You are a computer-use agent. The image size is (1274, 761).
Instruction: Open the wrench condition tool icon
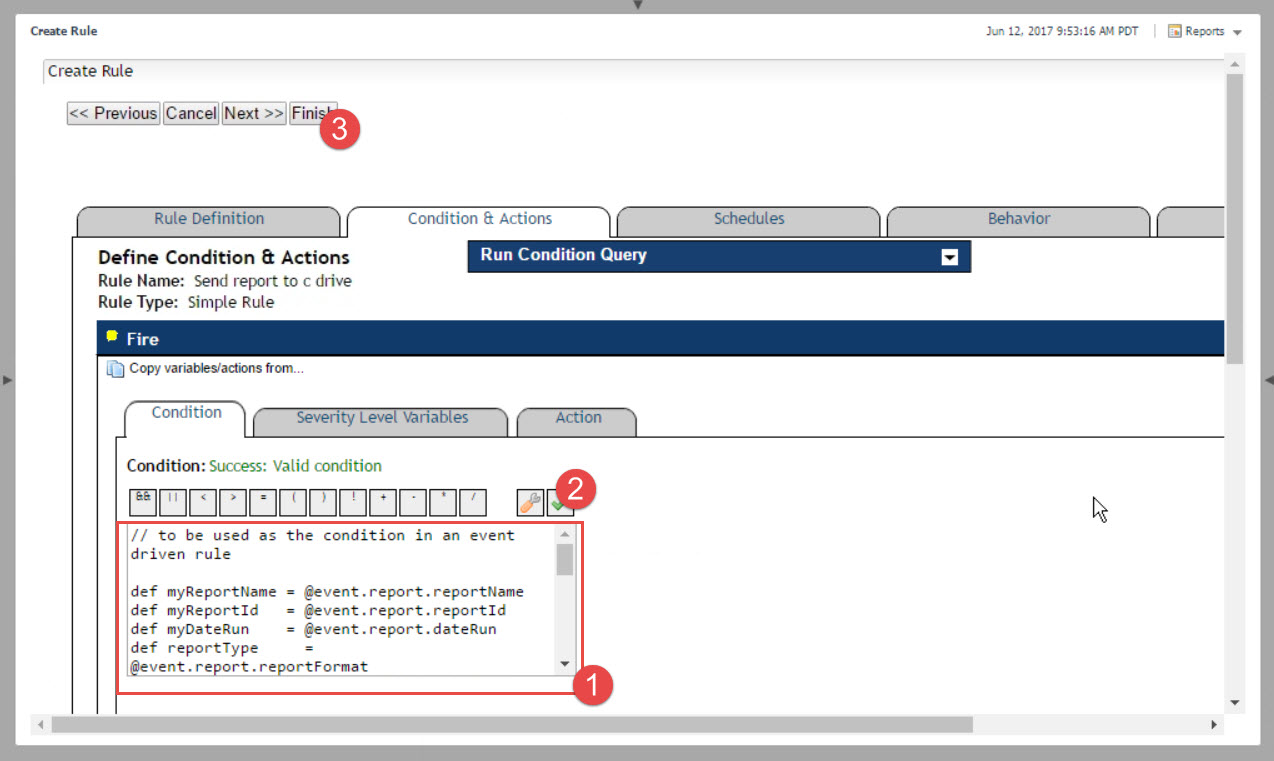click(530, 502)
